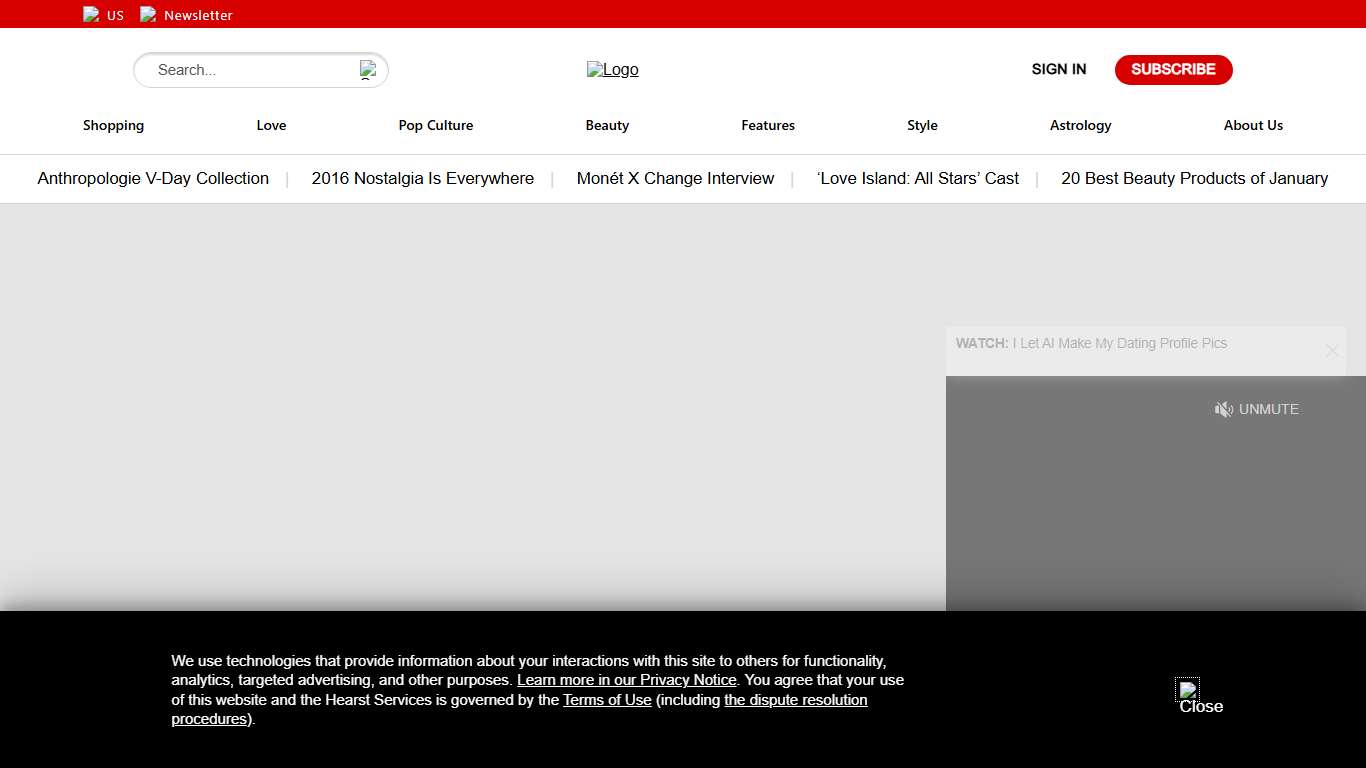Open the Shopping menu
The height and width of the screenshot is (768, 1366).
tap(113, 125)
